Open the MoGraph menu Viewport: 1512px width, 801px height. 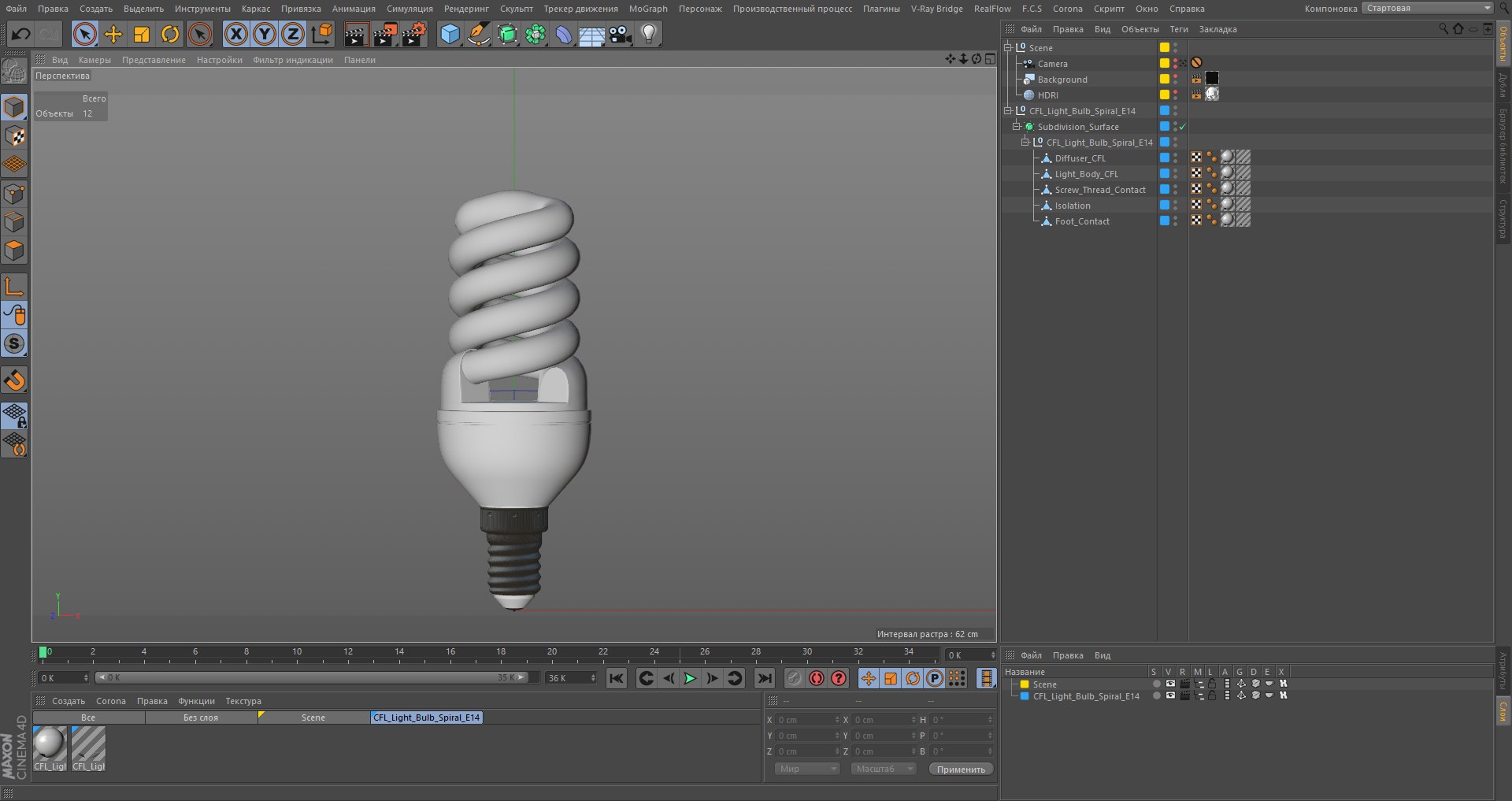(x=648, y=9)
